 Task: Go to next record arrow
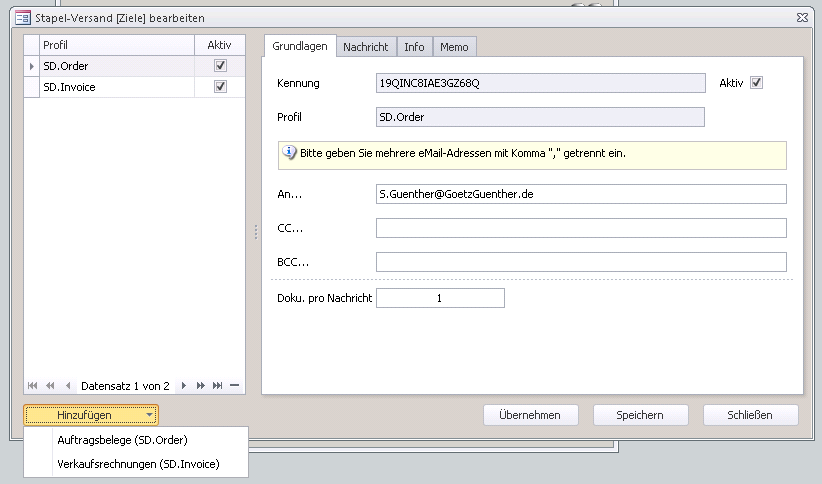[183, 385]
